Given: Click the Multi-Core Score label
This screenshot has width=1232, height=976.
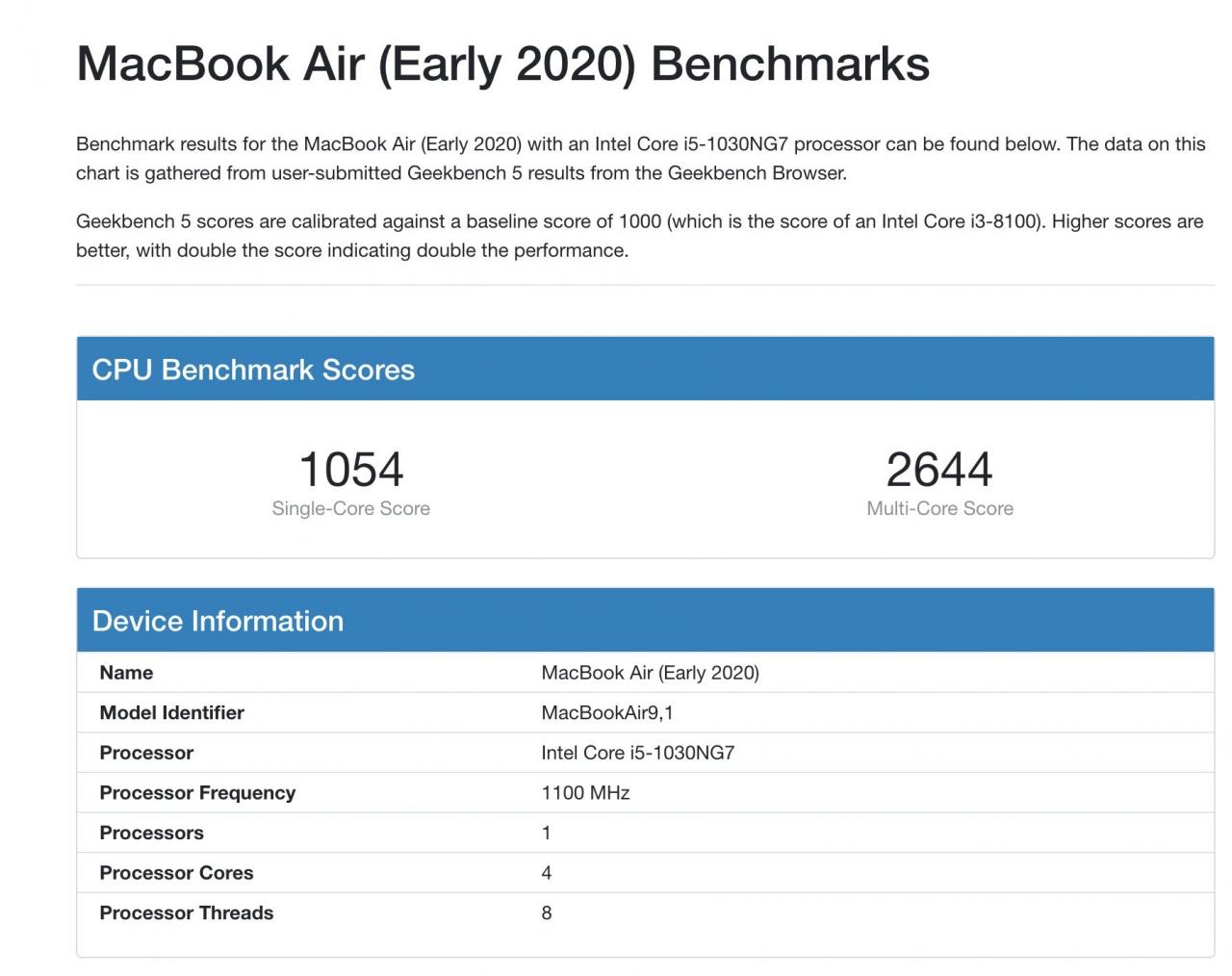Looking at the screenshot, I should (939, 508).
